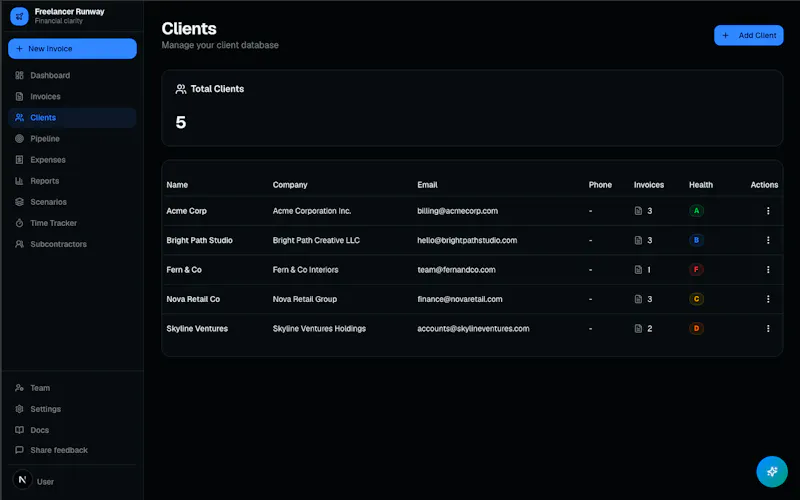Click accounts@skylineventures.com email
This screenshot has height=500, width=800.
pos(473,329)
